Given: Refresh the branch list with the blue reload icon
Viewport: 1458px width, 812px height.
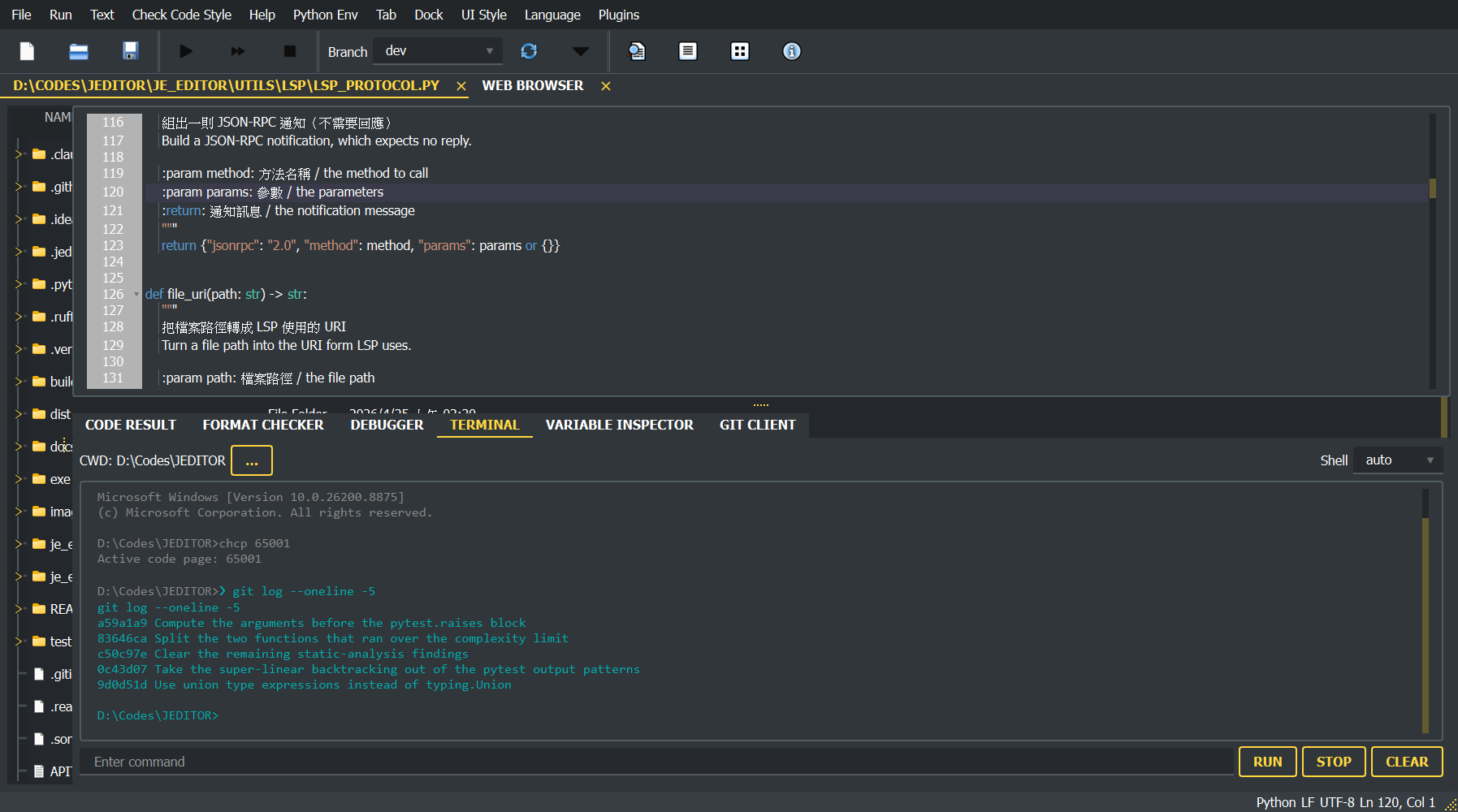Looking at the screenshot, I should pos(529,51).
